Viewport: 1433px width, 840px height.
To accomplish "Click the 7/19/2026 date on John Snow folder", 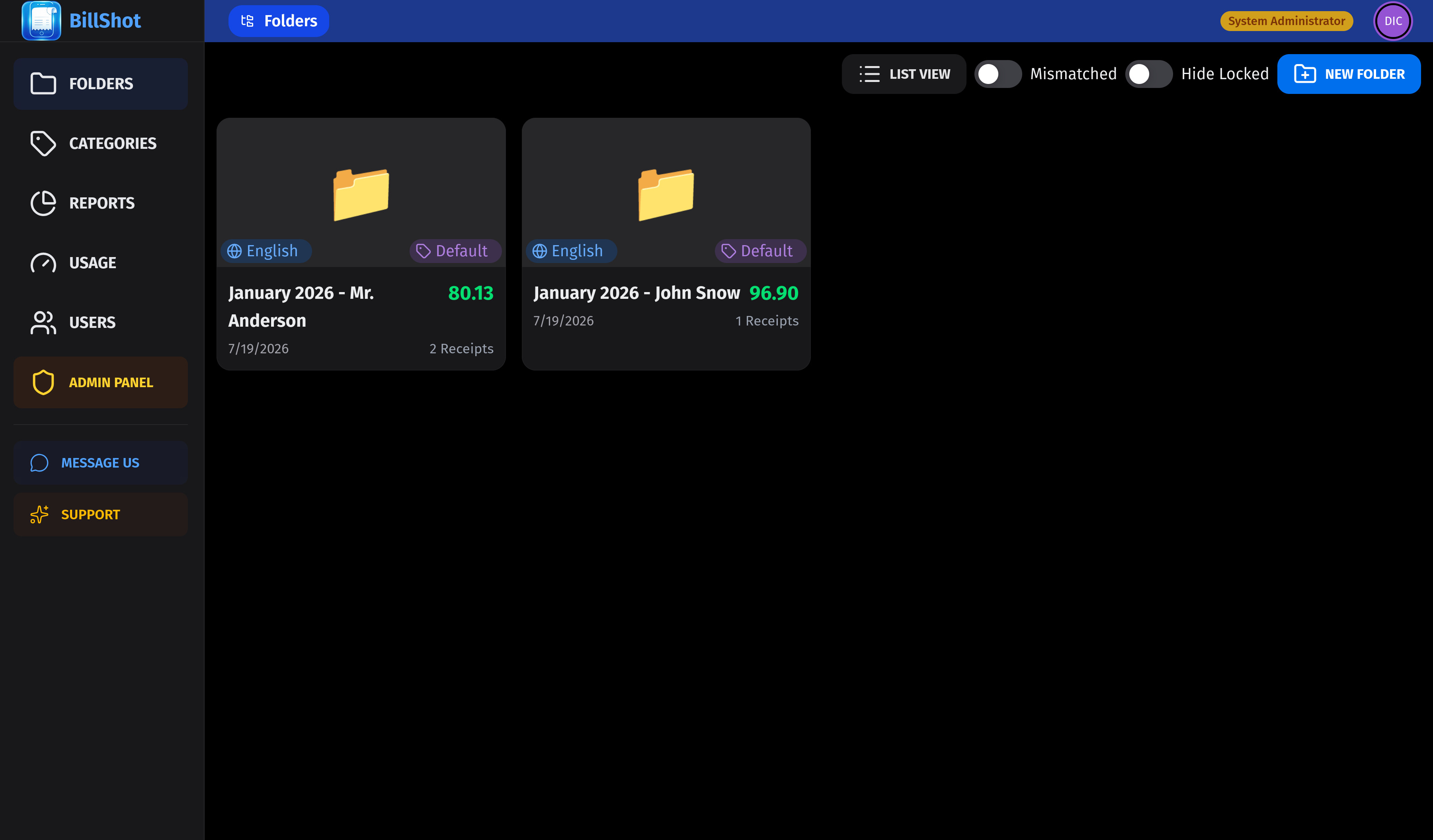I will click(564, 321).
